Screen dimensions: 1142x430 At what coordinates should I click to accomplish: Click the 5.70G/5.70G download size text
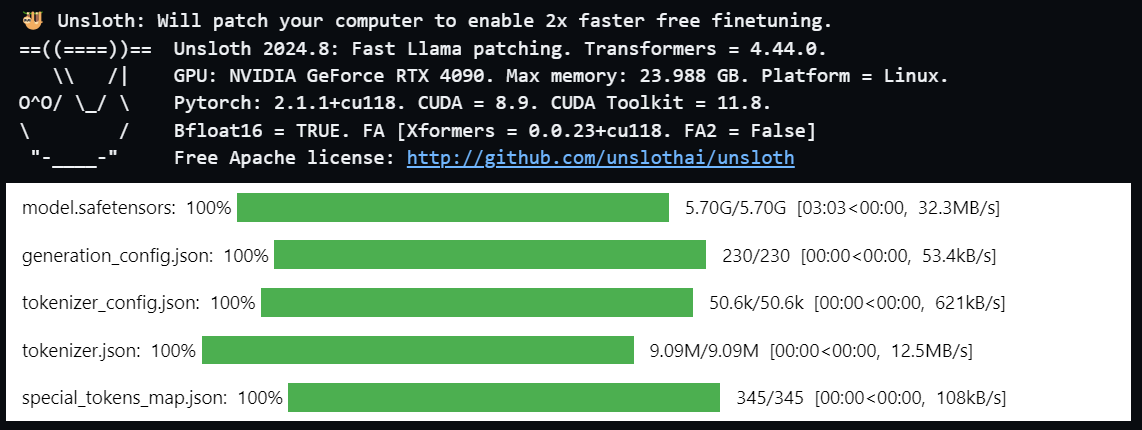coord(736,208)
